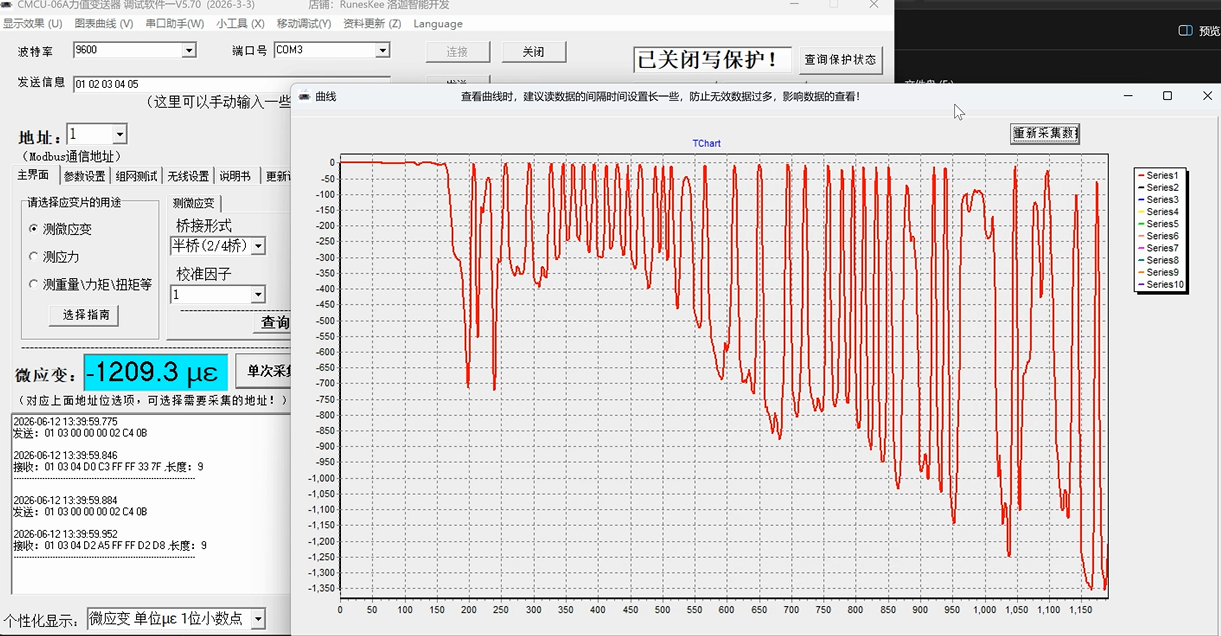Open the 说明书 tab
The image size is (1221, 636).
point(235,176)
